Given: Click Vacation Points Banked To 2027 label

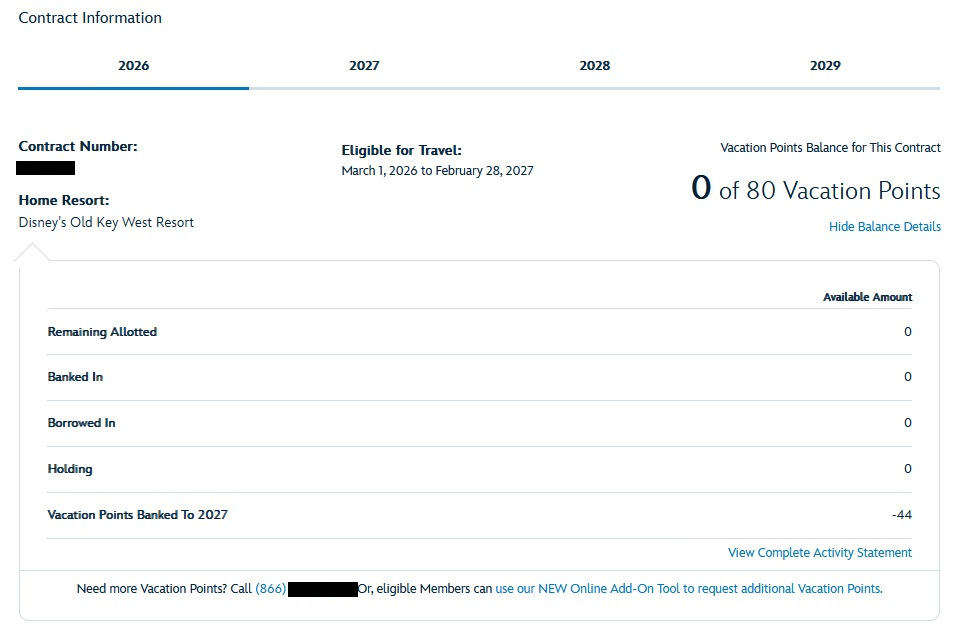Looking at the screenshot, I should [138, 515].
